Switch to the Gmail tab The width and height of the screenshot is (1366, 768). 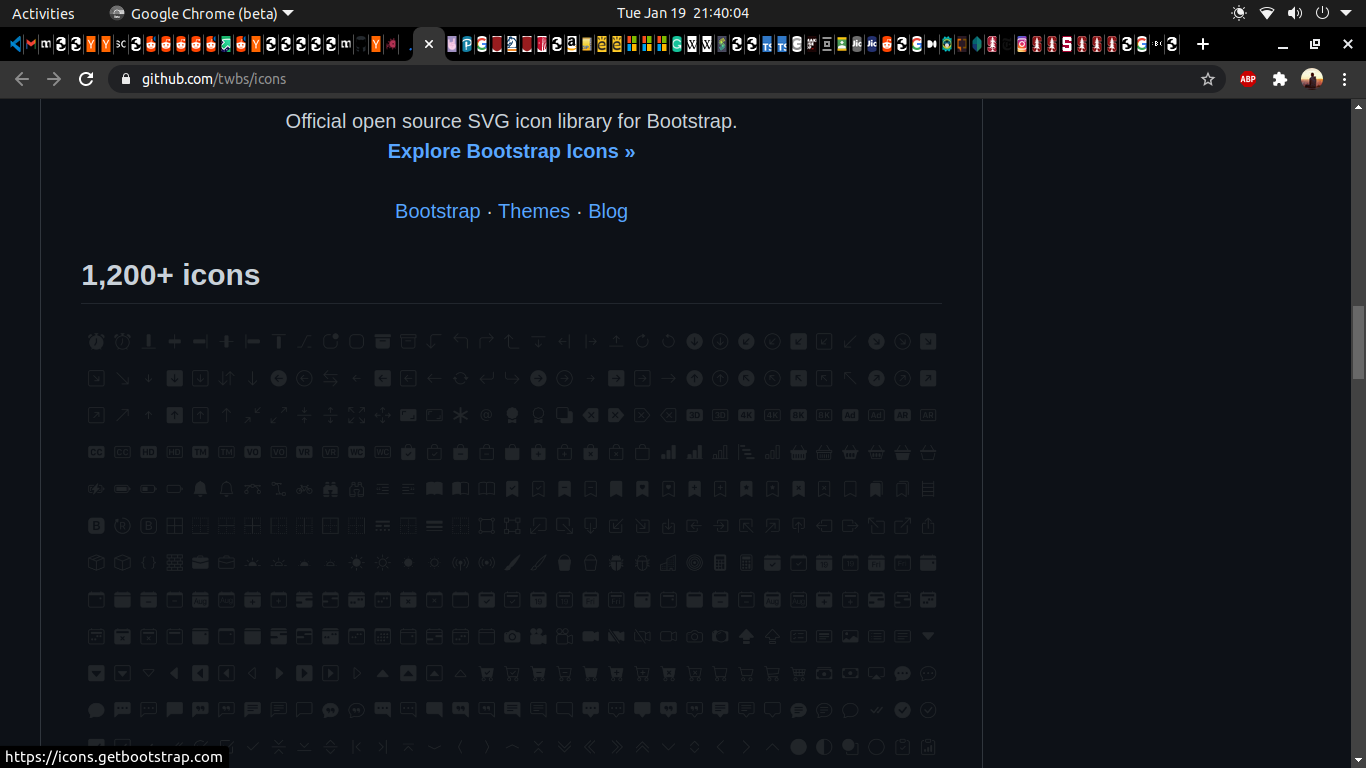click(31, 44)
